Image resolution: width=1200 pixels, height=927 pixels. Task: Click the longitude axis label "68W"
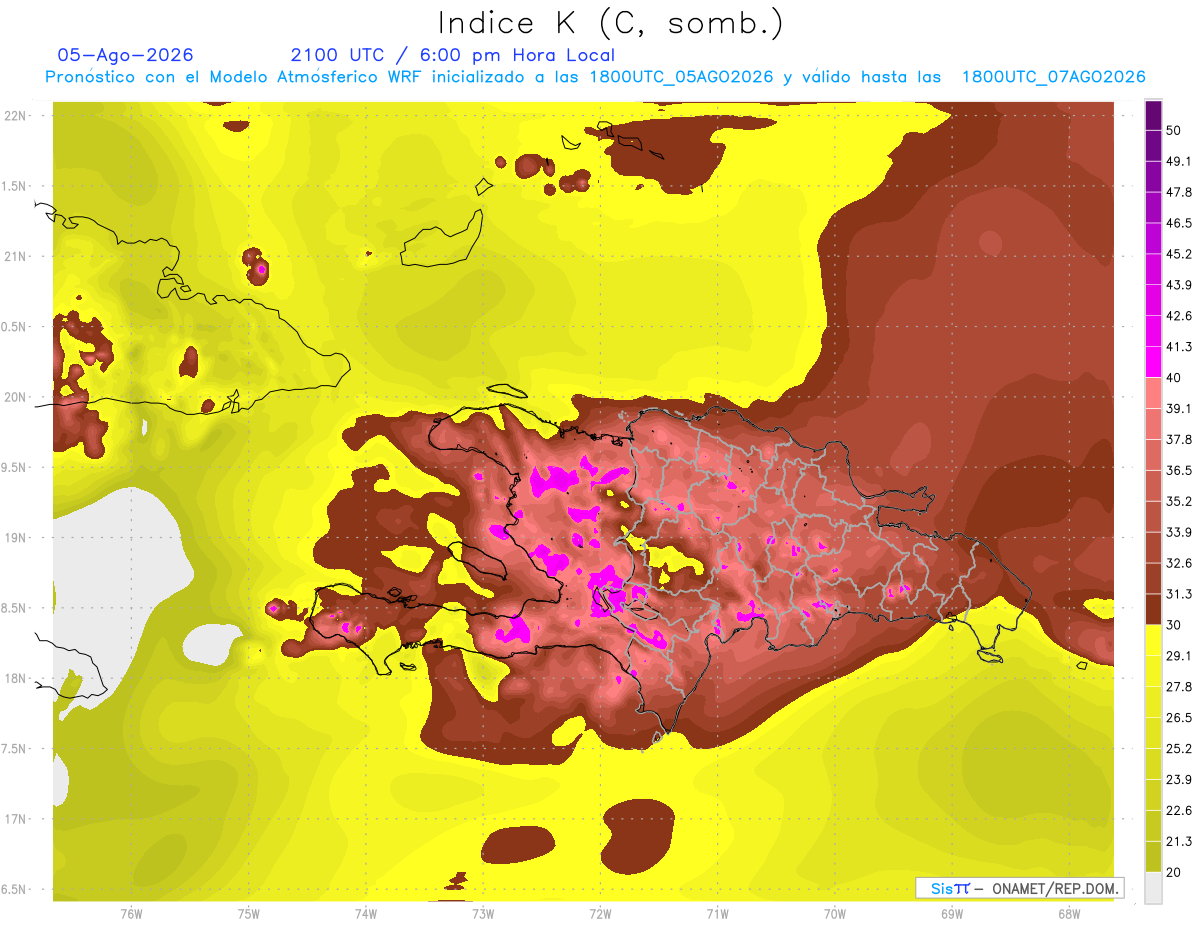1069,913
